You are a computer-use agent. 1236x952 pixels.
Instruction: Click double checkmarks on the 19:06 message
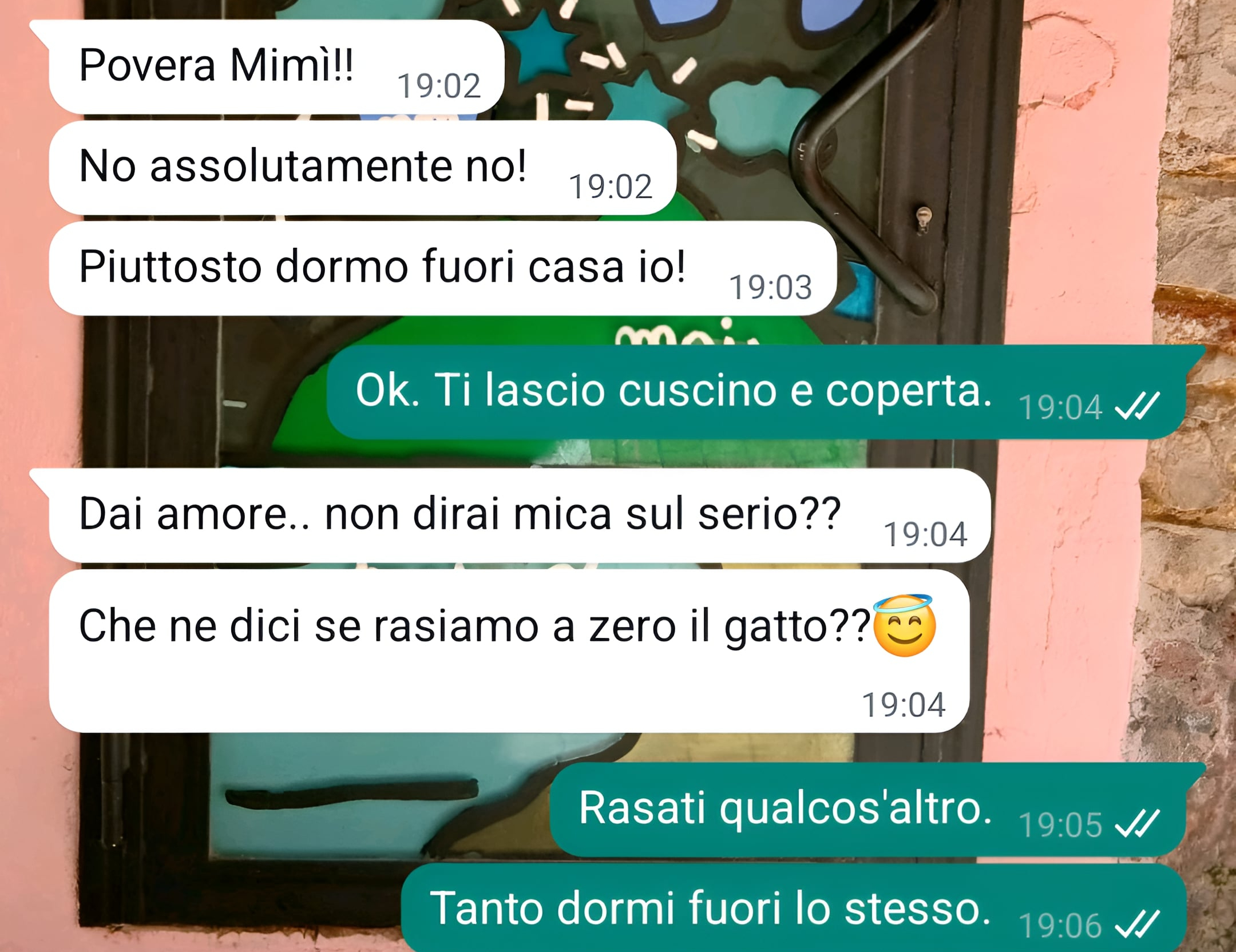point(1138,925)
